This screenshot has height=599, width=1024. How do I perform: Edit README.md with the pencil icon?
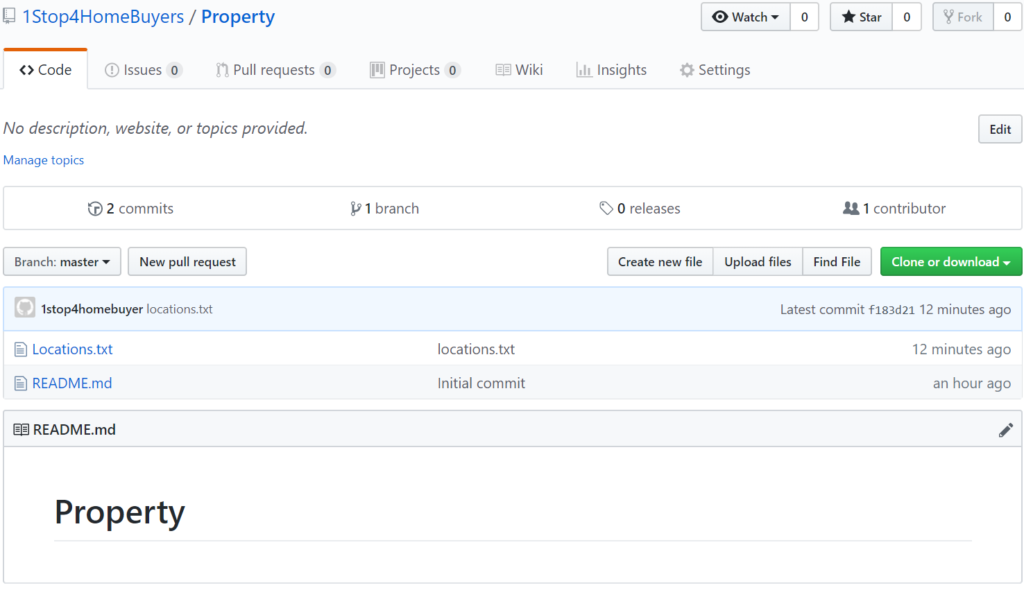[x=1006, y=430]
